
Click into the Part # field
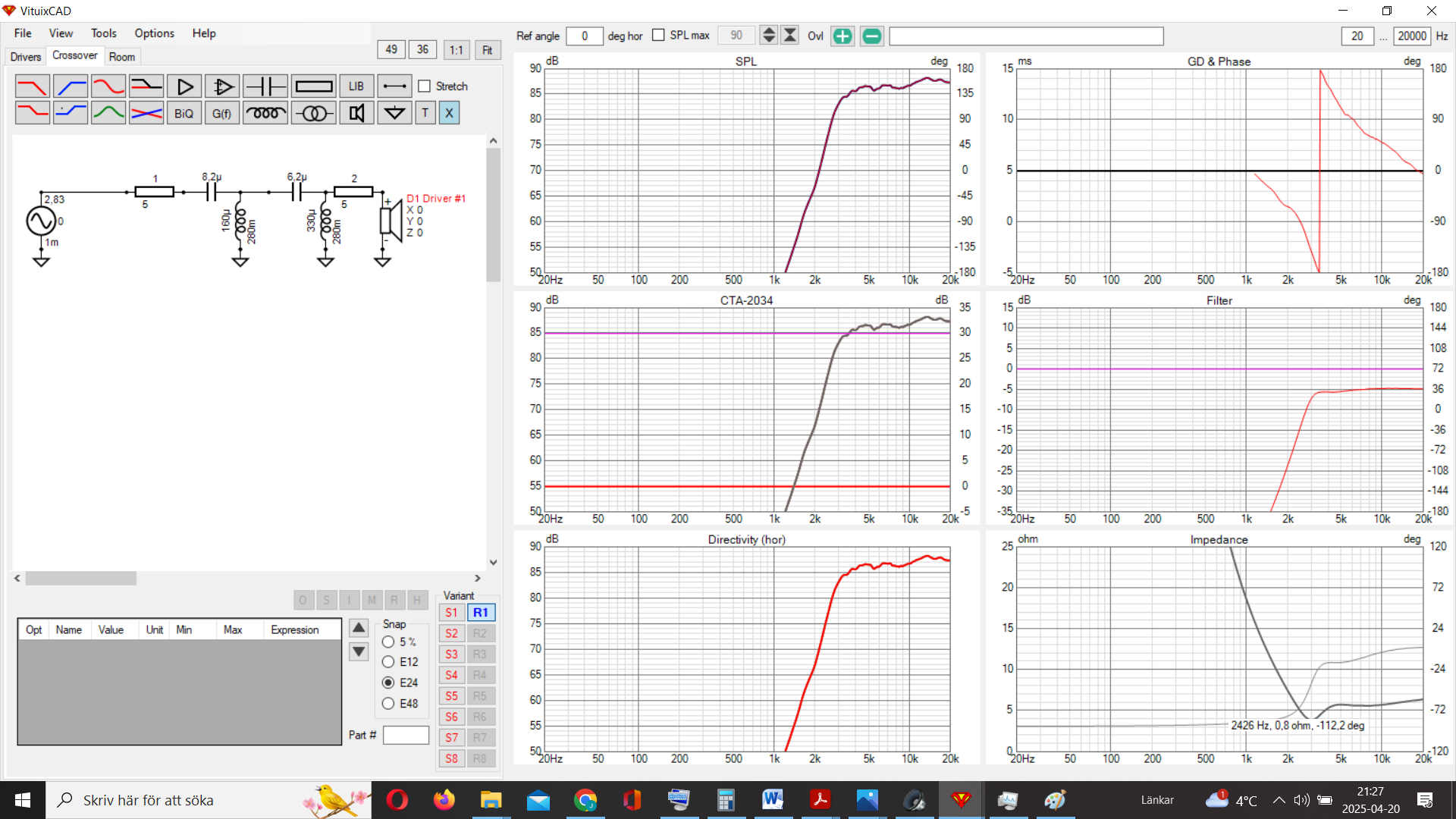[x=406, y=735]
